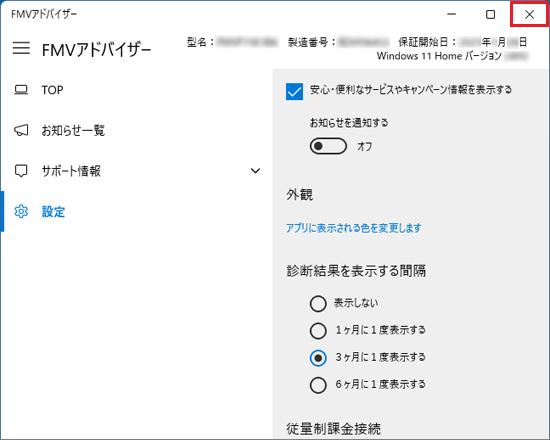The height and width of the screenshot is (440, 550).
Task: Uncheck 安心・便利なサービスやキャンペーン情報を表示する checkbox
Action: click(294, 92)
